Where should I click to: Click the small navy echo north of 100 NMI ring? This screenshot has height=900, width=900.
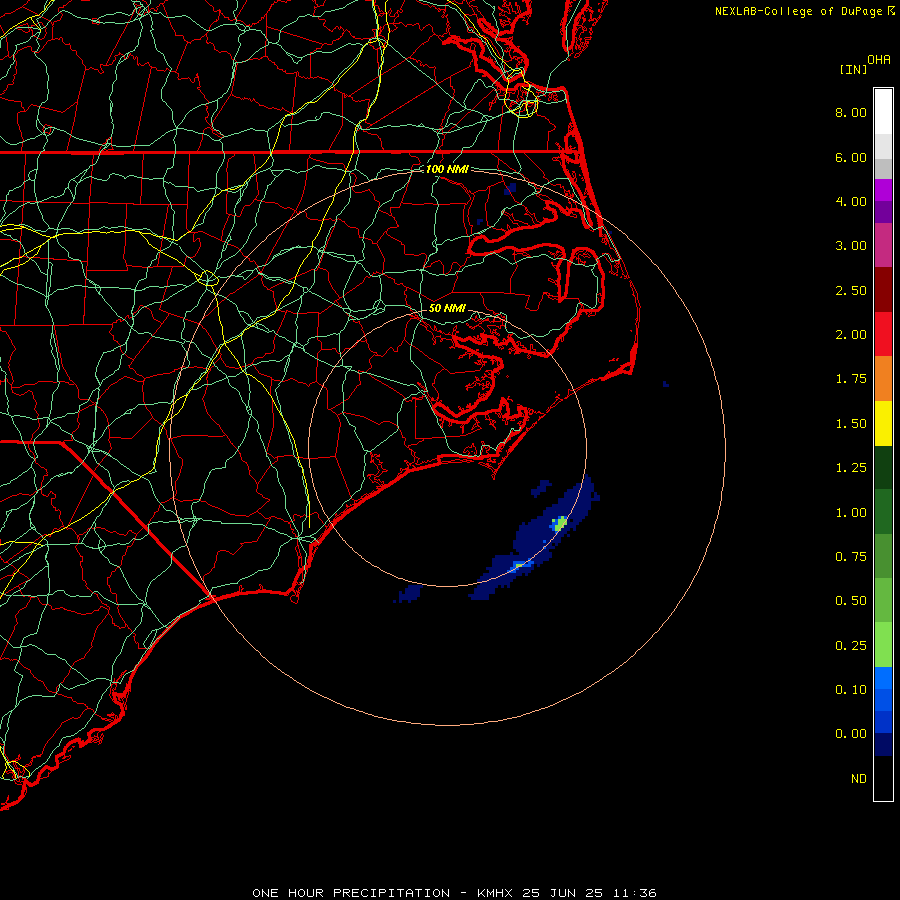510,188
